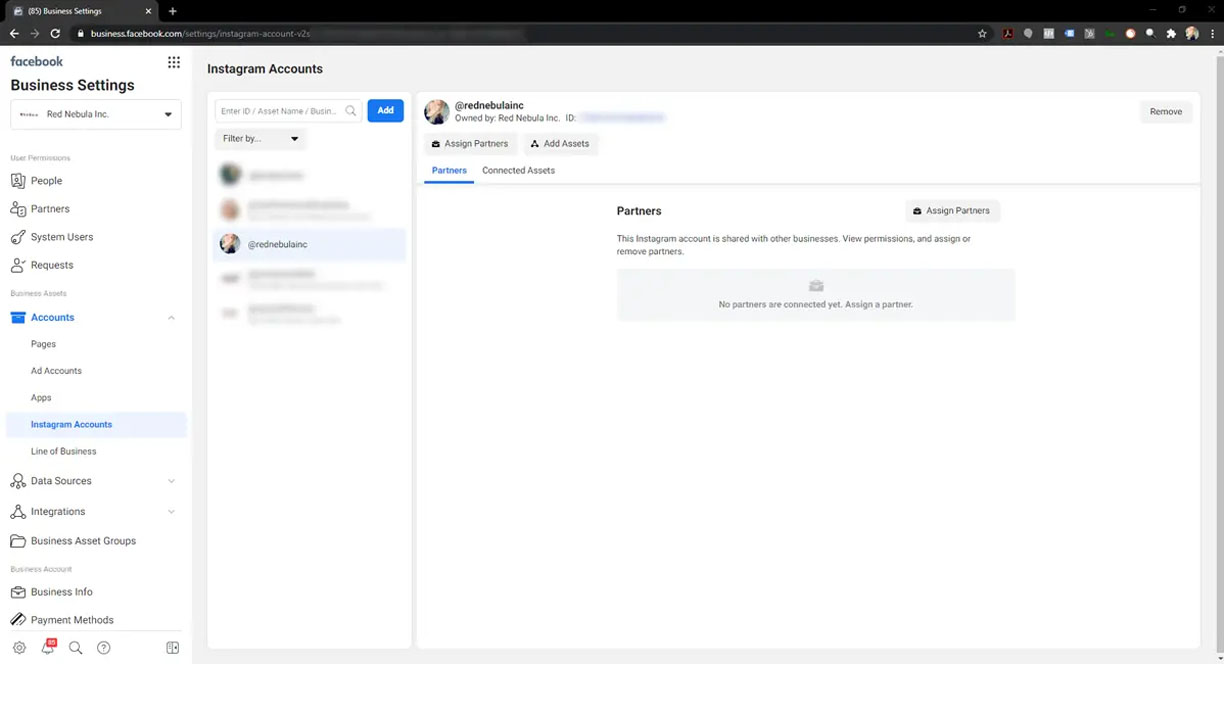Screen dimensions: 1224x720
Task: Switch to the Partners tab
Action: tap(449, 171)
